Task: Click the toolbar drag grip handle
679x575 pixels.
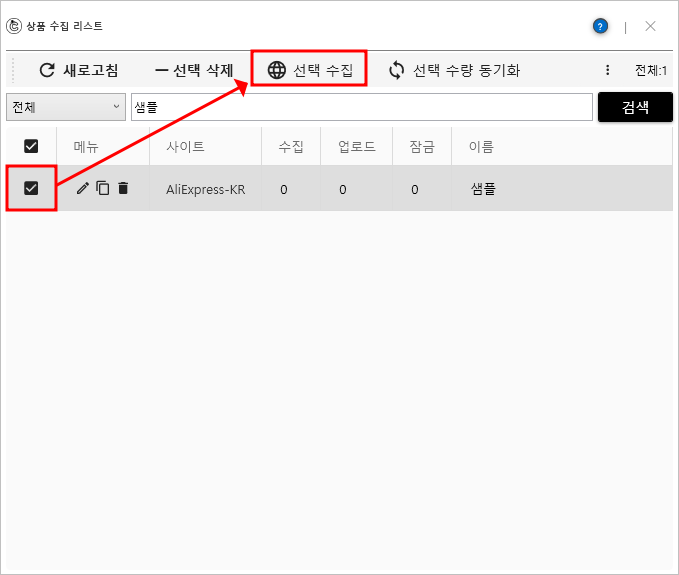Action: 13,70
